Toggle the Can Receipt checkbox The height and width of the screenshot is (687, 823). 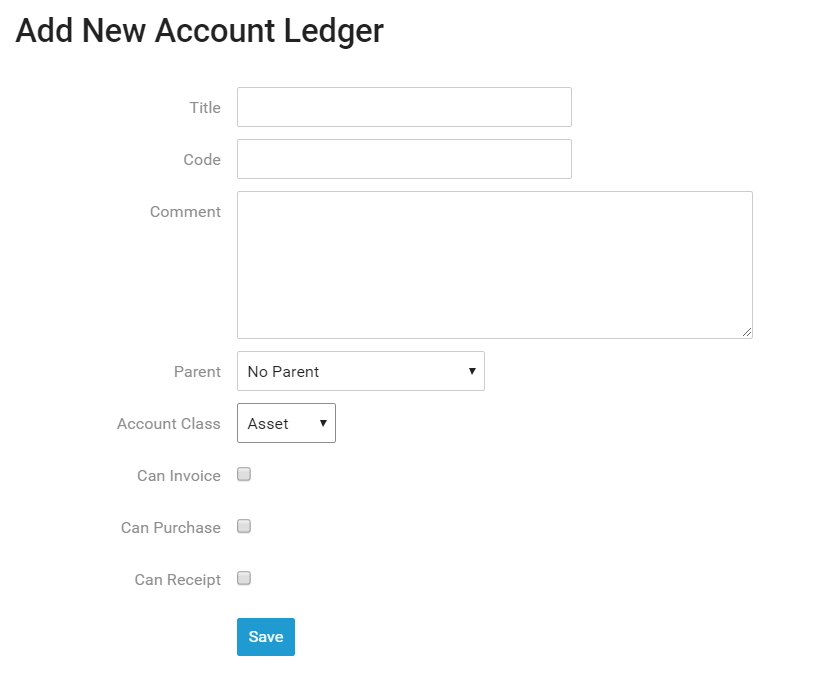coord(243,578)
